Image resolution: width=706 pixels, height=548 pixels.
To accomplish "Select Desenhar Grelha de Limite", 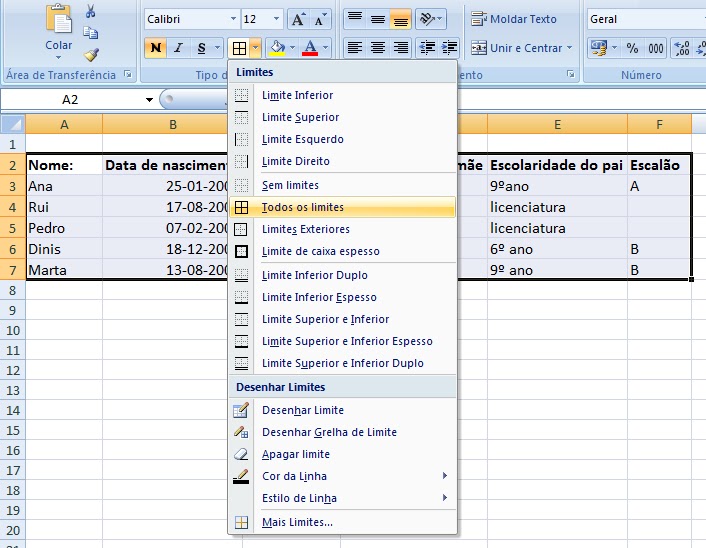I will pyautogui.click(x=342, y=432).
